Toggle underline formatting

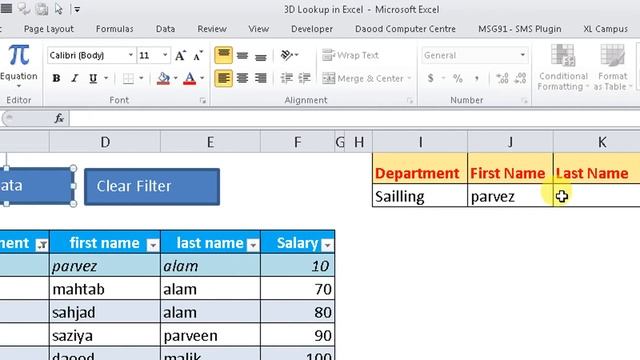pos(93,78)
